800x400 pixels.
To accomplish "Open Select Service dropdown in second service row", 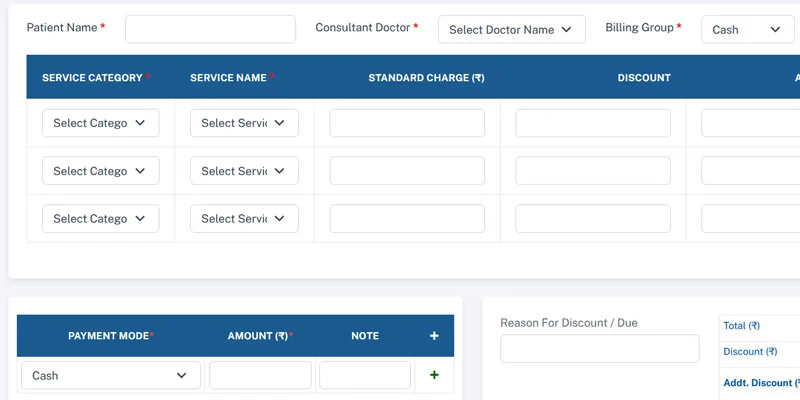I will click(x=244, y=171).
